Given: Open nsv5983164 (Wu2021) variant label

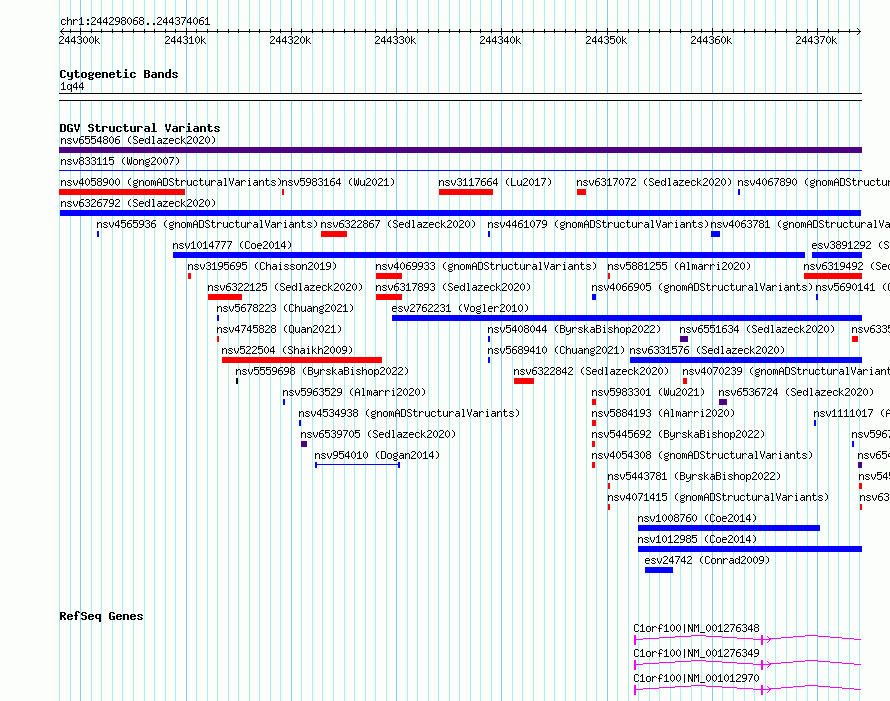Looking at the screenshot, I should click(x=338, y=182).
